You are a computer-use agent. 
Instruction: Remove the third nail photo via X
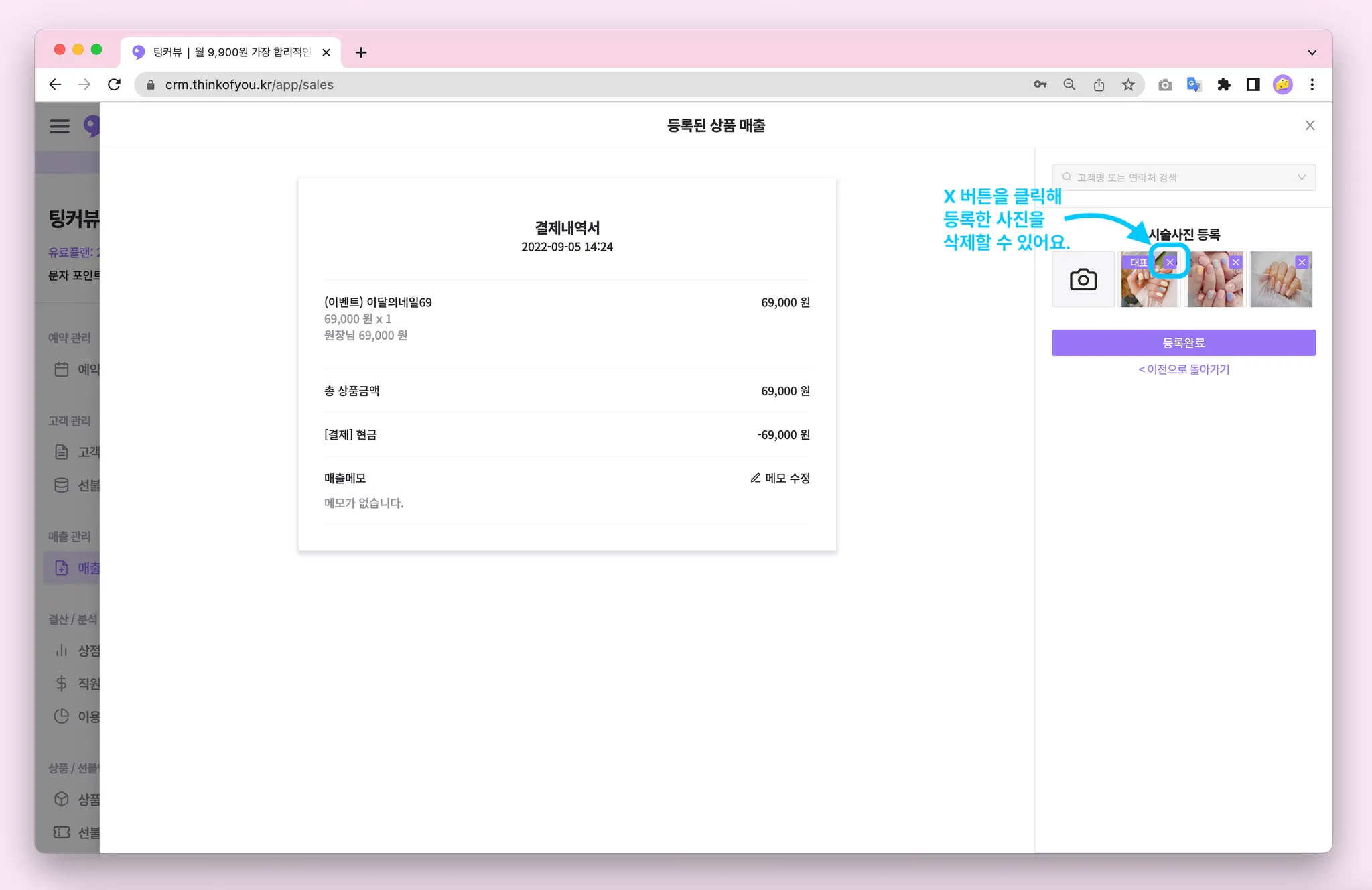[1302, 262]
